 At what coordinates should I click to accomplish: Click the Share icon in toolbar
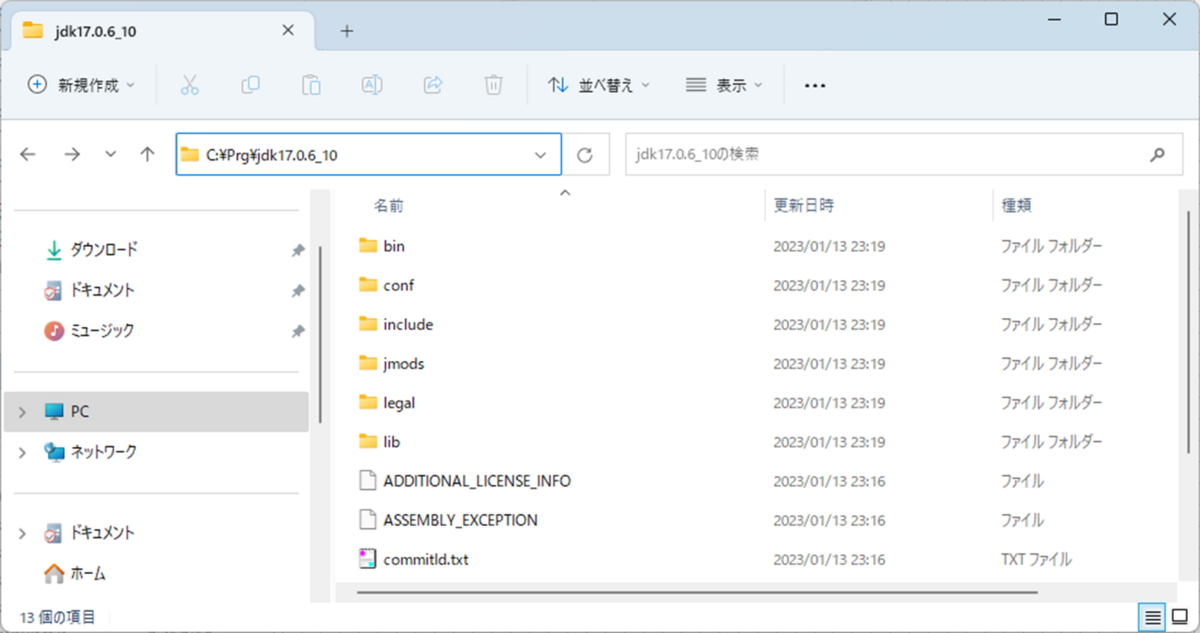433,85
